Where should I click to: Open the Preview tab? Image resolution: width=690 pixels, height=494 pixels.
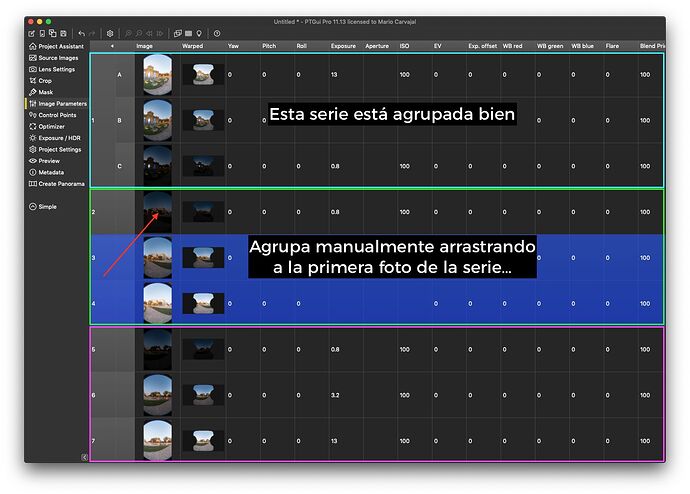pos(48,160)
